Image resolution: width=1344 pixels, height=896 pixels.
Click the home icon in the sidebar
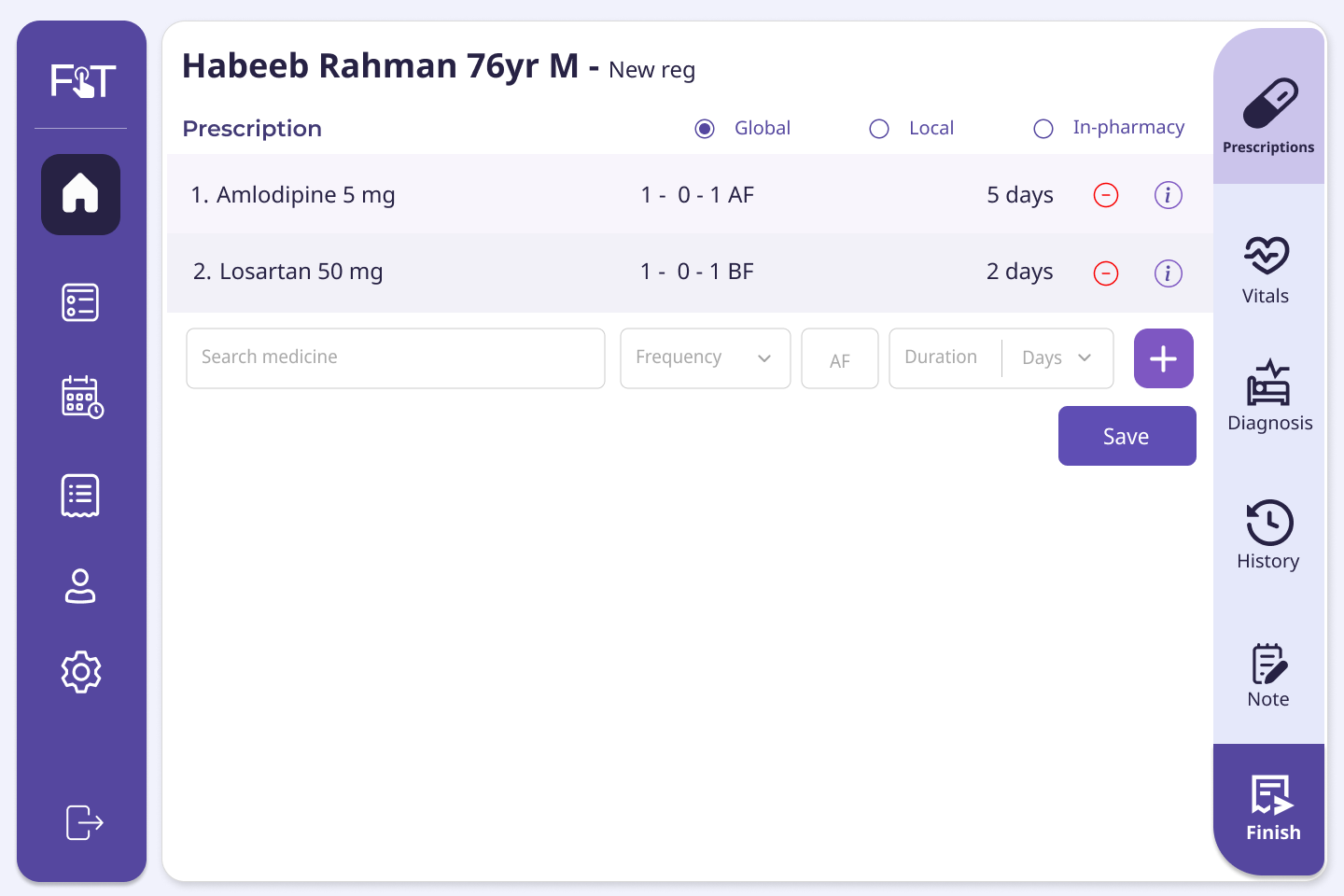pyautogui.click(x=80, y=194)
